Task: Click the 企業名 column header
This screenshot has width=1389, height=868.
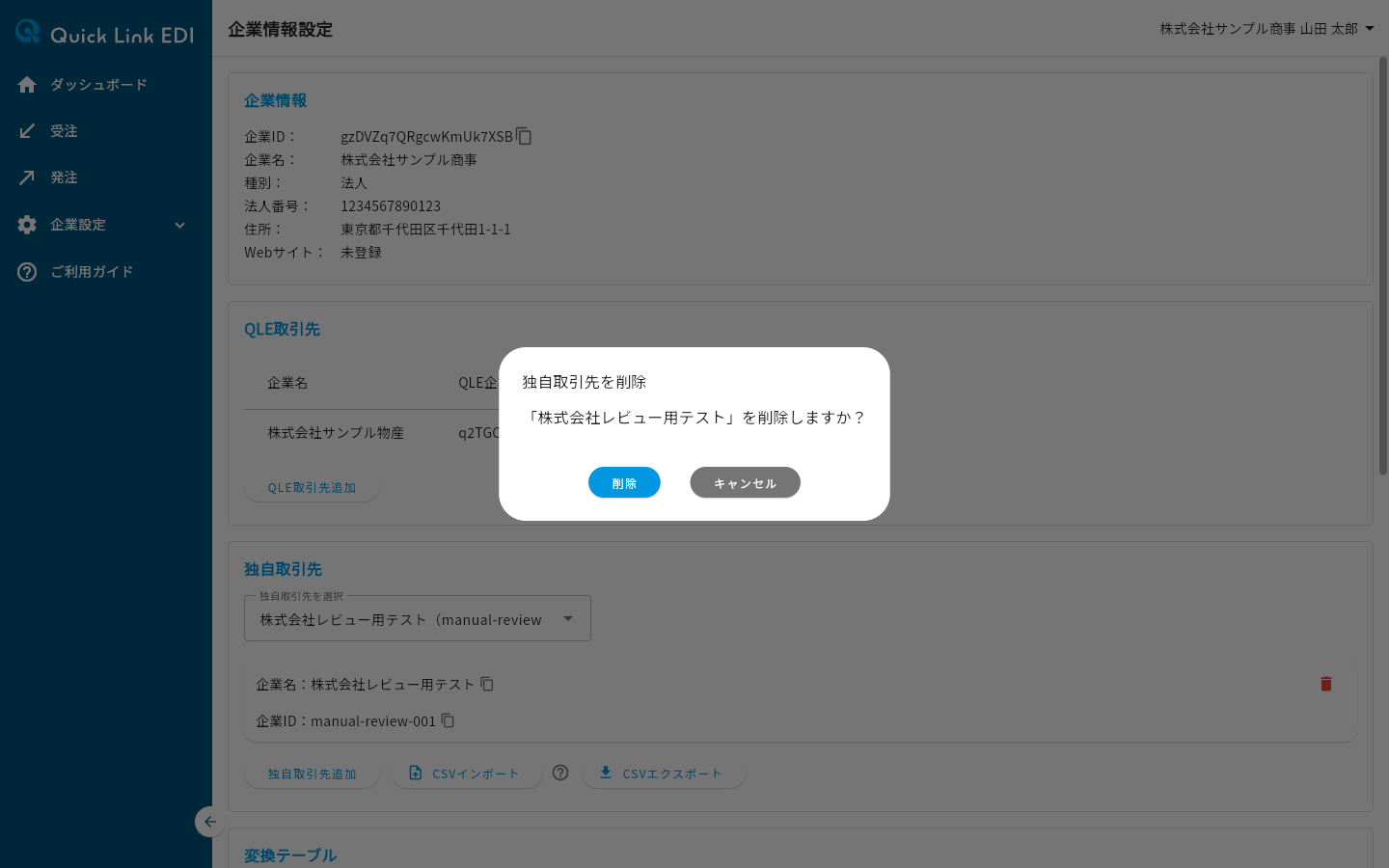Action: 287,383
